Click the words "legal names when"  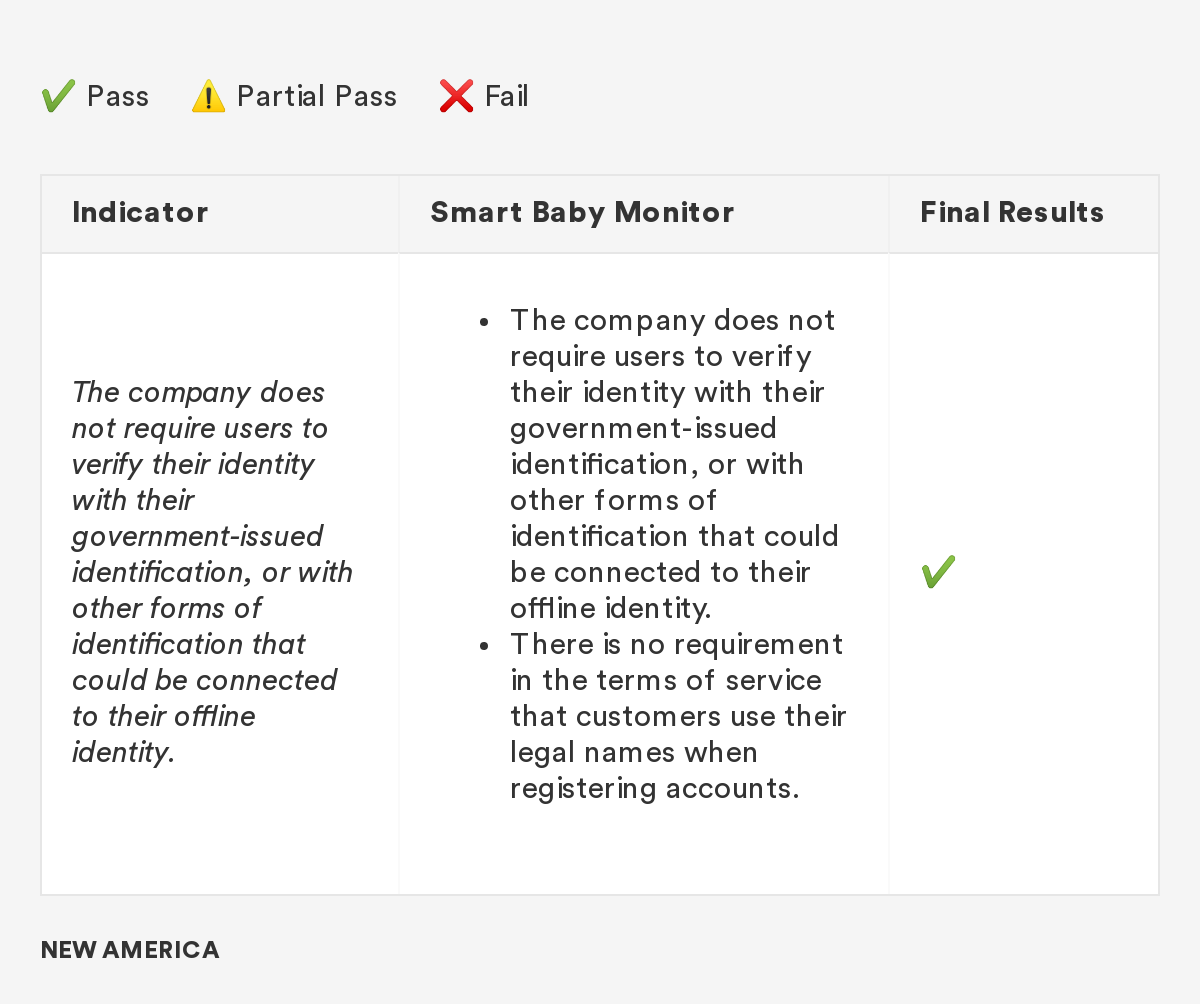[634, 753]
